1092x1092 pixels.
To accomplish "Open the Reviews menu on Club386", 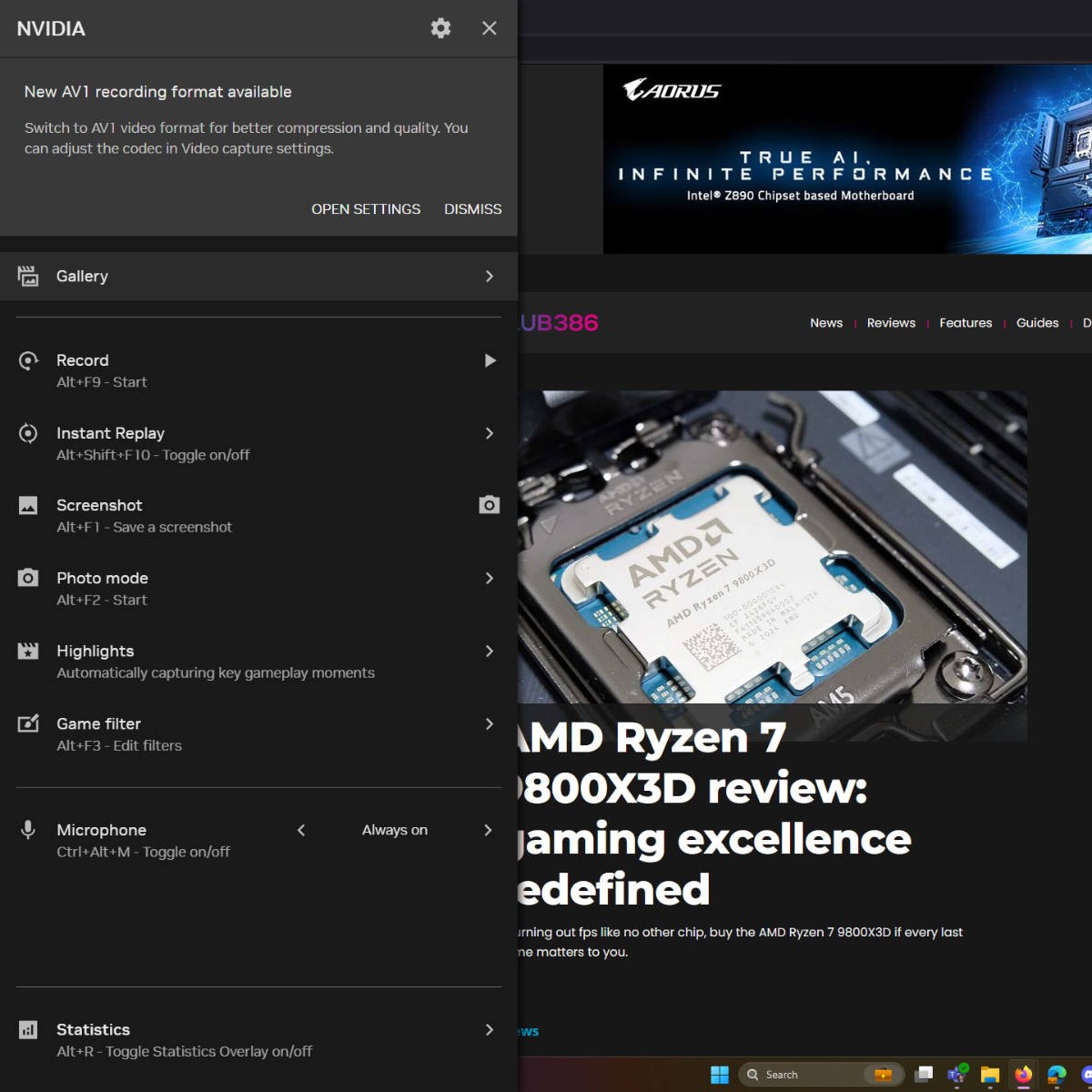I will [x=891, y=322].
